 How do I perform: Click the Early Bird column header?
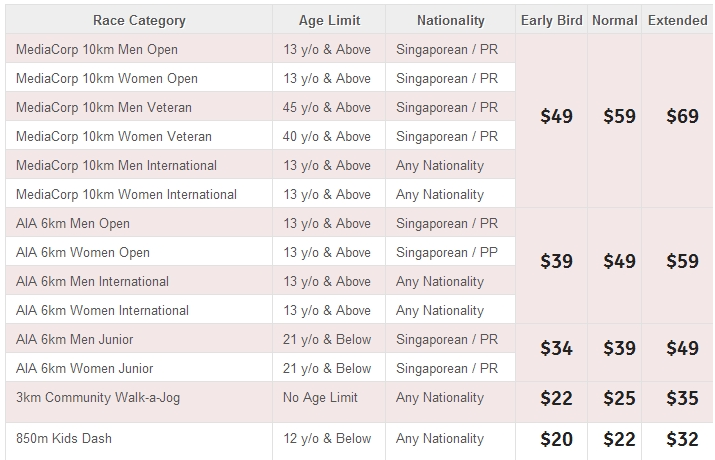pyautogui.click(x=551, y=20)
